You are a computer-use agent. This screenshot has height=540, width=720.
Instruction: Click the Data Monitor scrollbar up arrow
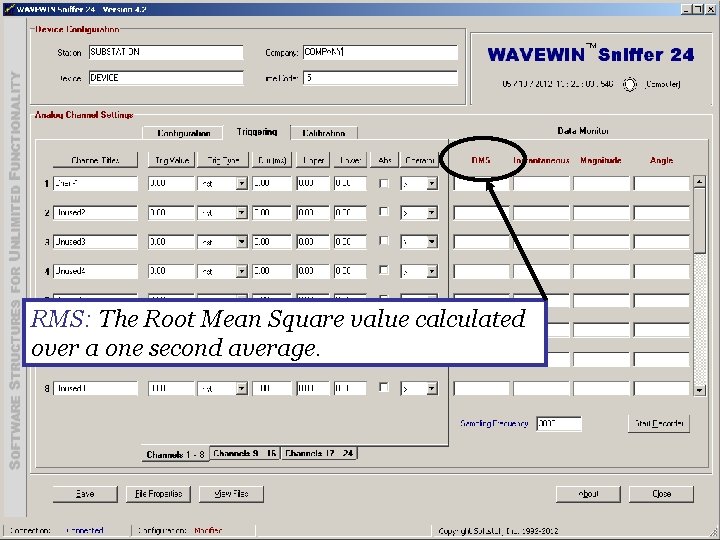[699, 181]
